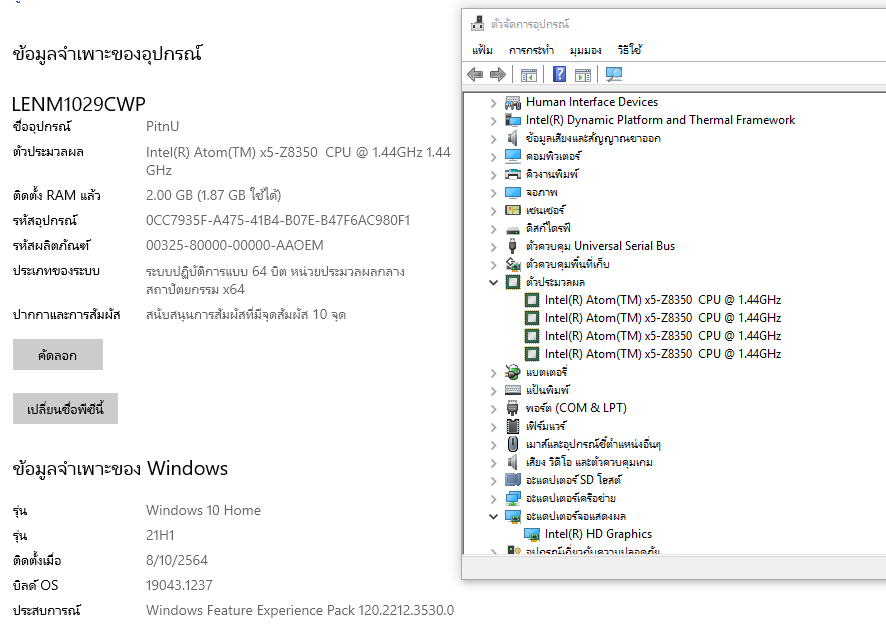
Task: Expand the Human Interface Devices node
Action: (x=493, y=103)
